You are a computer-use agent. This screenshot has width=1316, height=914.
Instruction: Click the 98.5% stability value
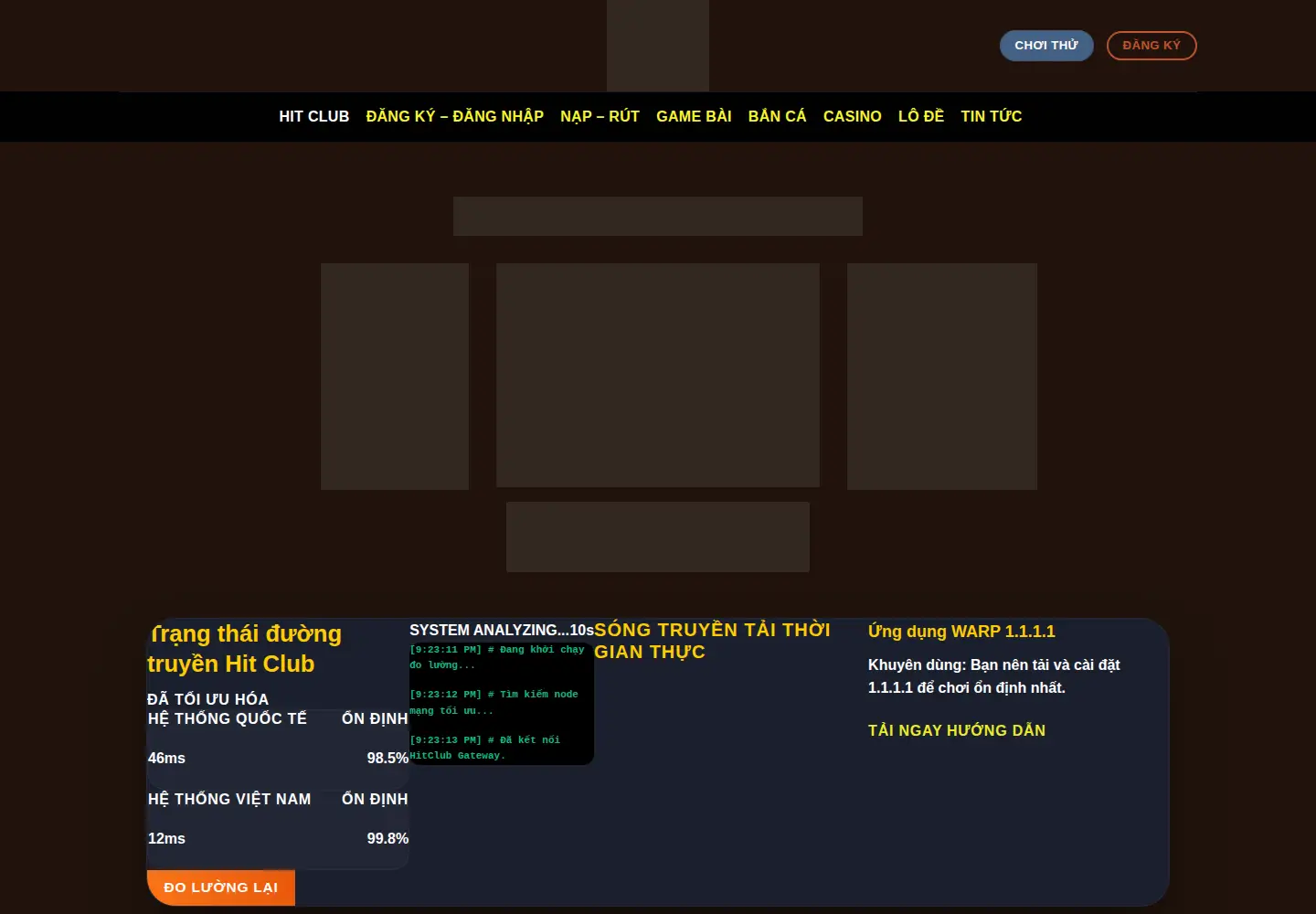pyautogui.click(x=387, y=758)
